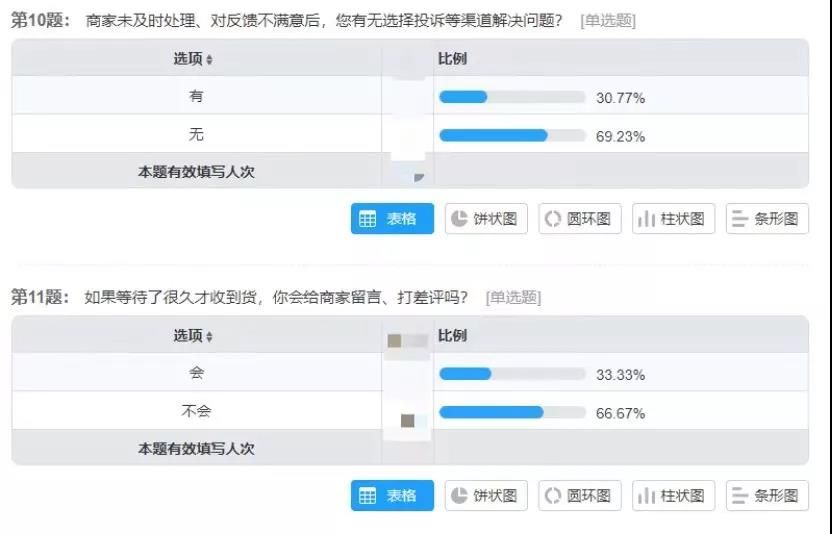
Task: Click 比例 column header in Question 10
Action: 452,59
